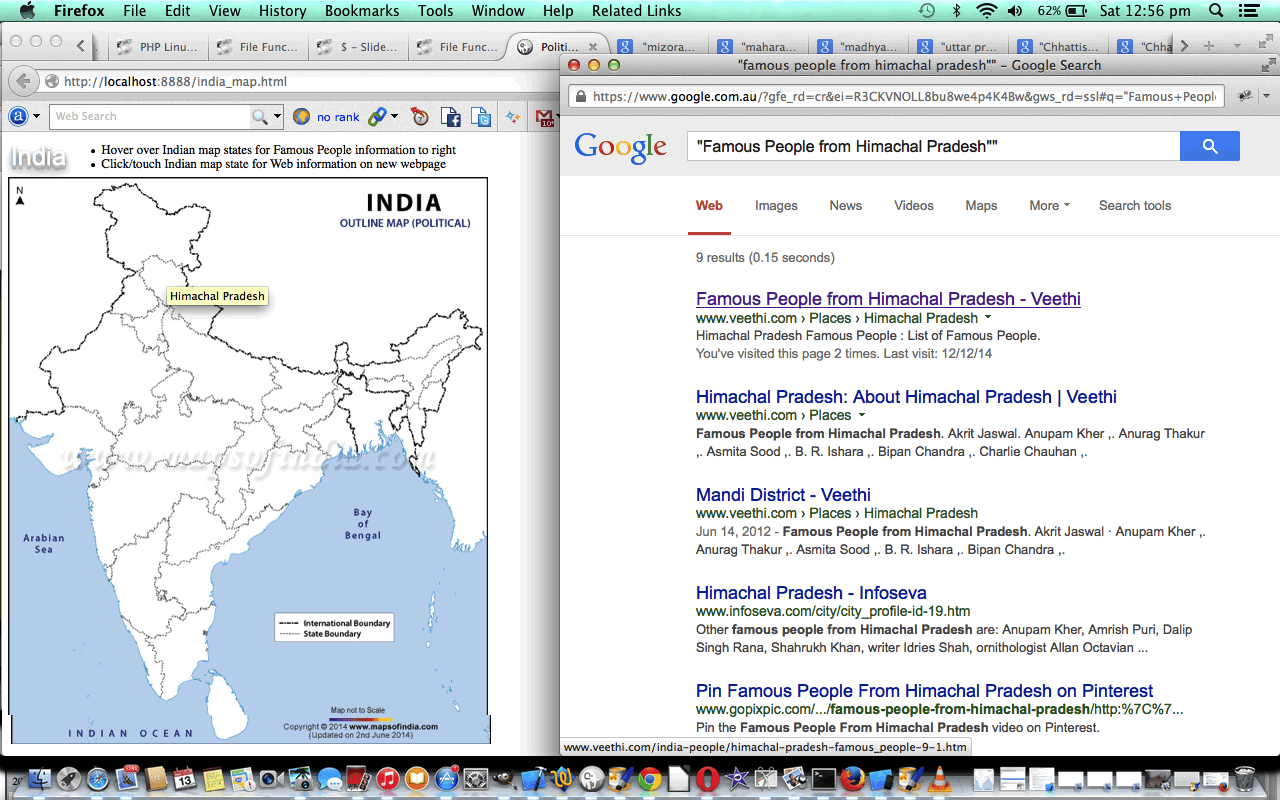The width and height of the screenshot is (1280, 800).
Task: Click the Time Machine menu bar icon
Action: point(927,11)
